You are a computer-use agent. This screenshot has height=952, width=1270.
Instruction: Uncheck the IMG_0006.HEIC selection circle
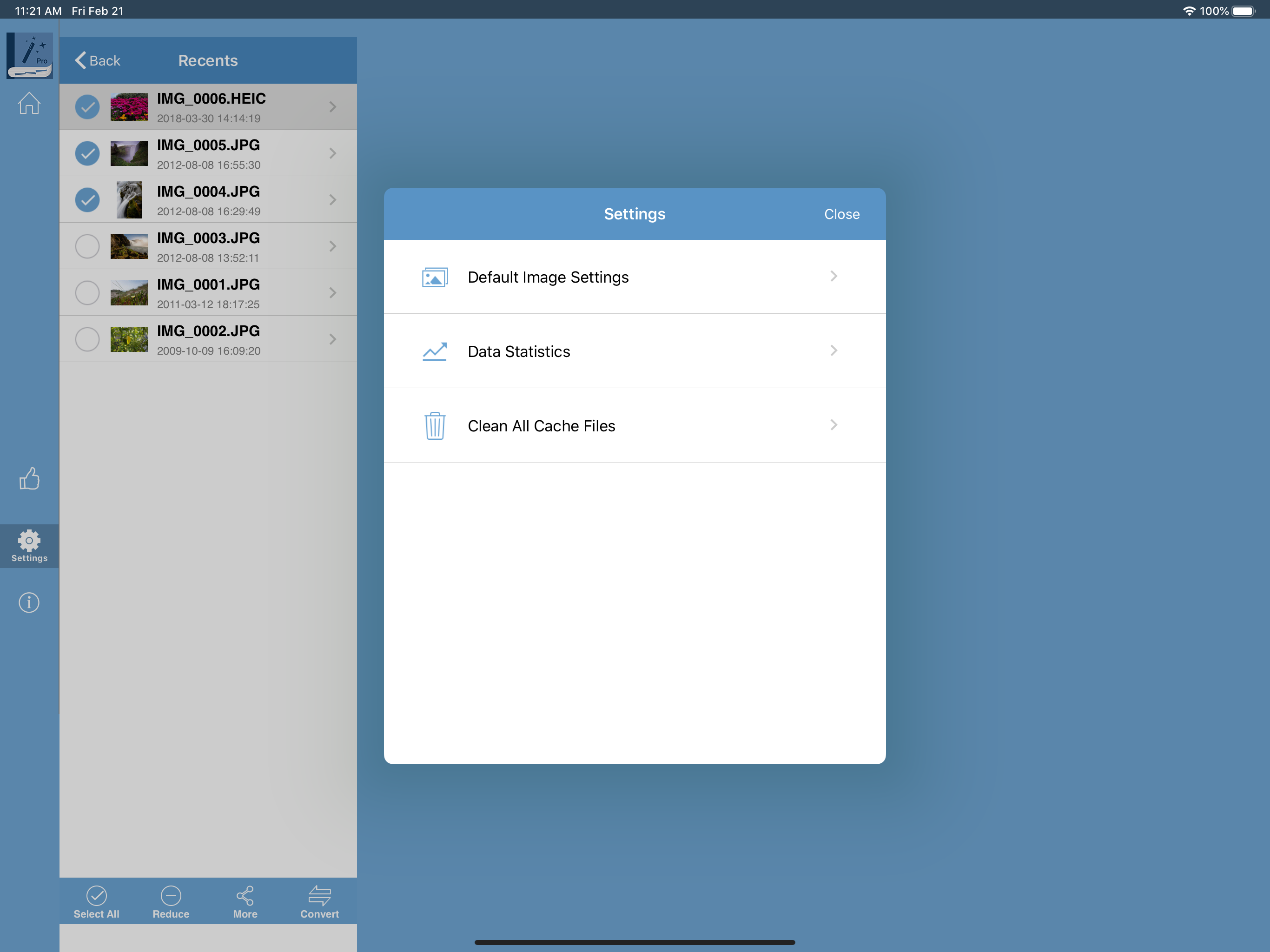[x=87, y=107]
